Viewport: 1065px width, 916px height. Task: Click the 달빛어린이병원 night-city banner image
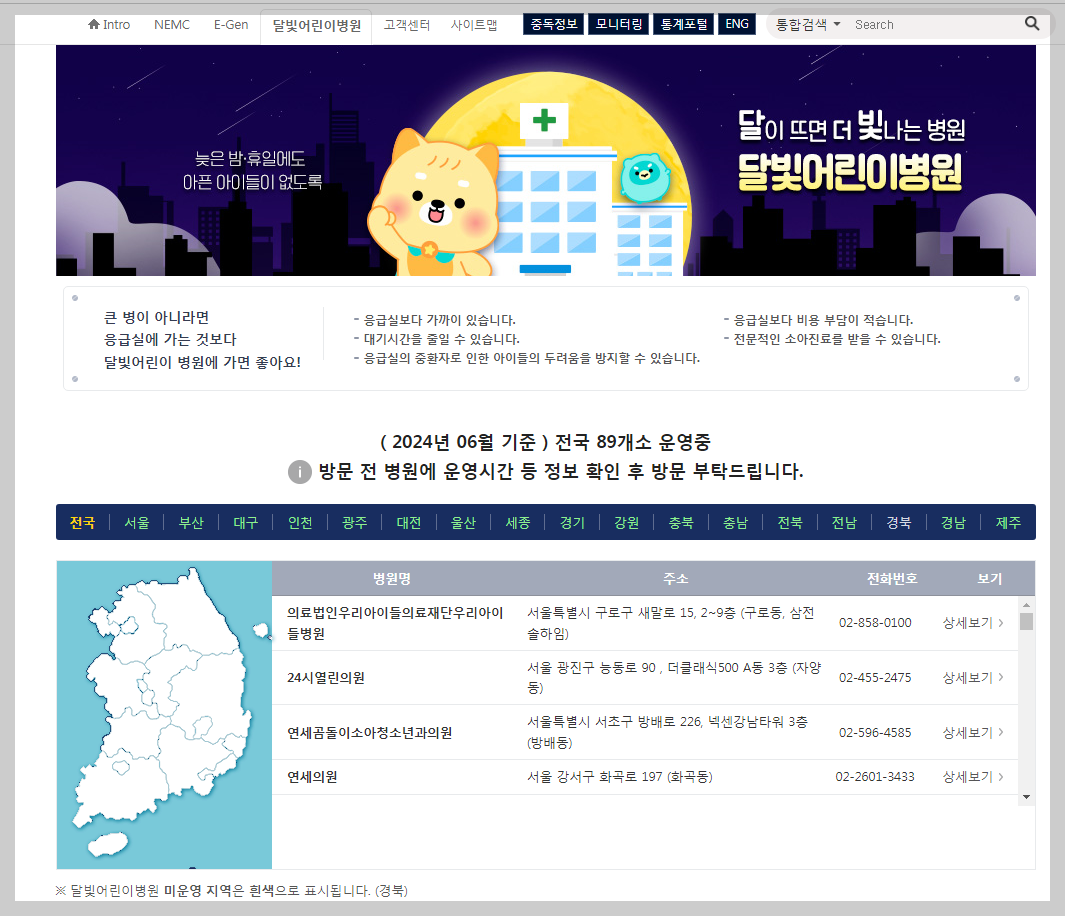(545, 160)
